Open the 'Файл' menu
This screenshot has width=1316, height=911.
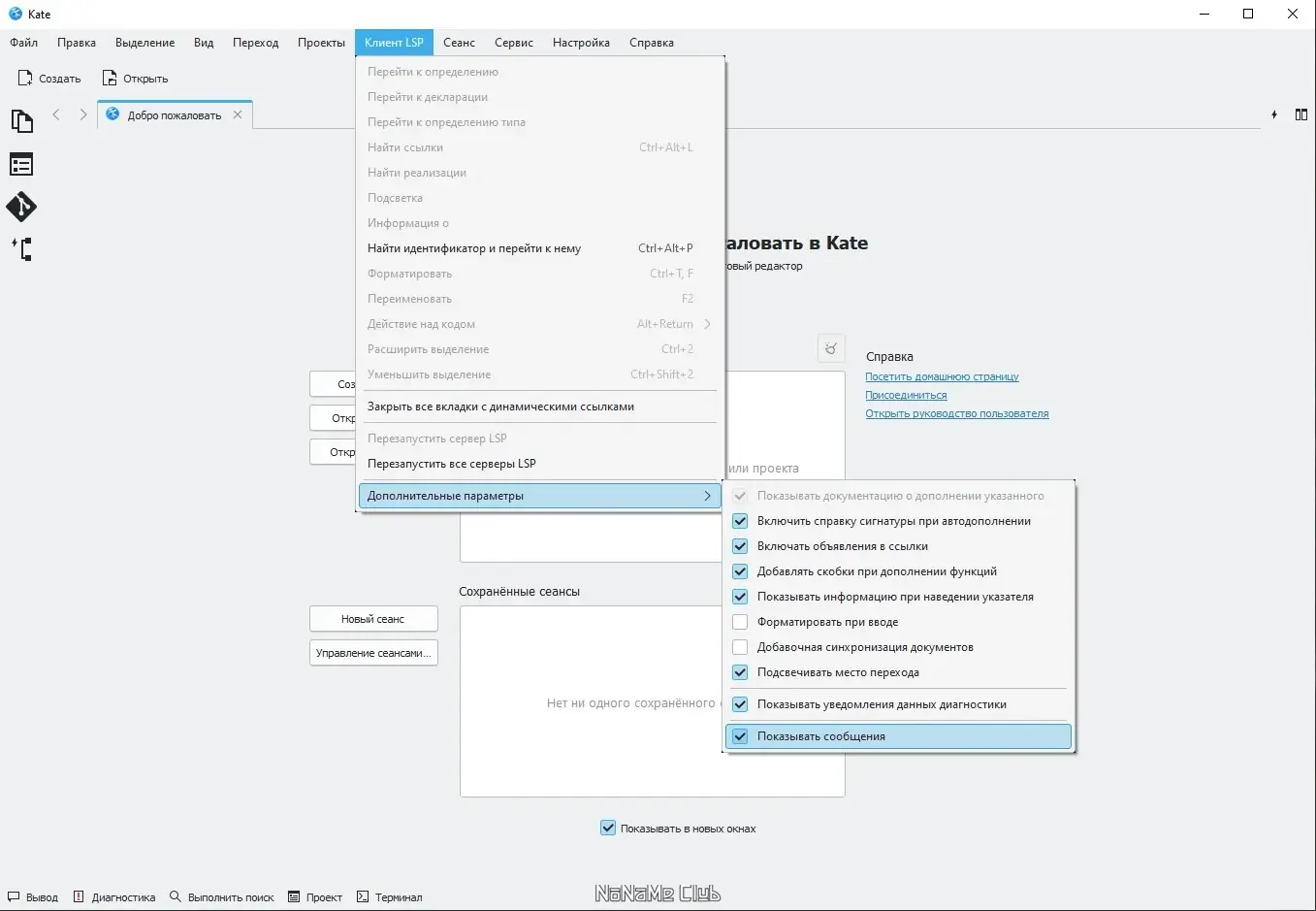pyautogui.click(x=24, y=43)
